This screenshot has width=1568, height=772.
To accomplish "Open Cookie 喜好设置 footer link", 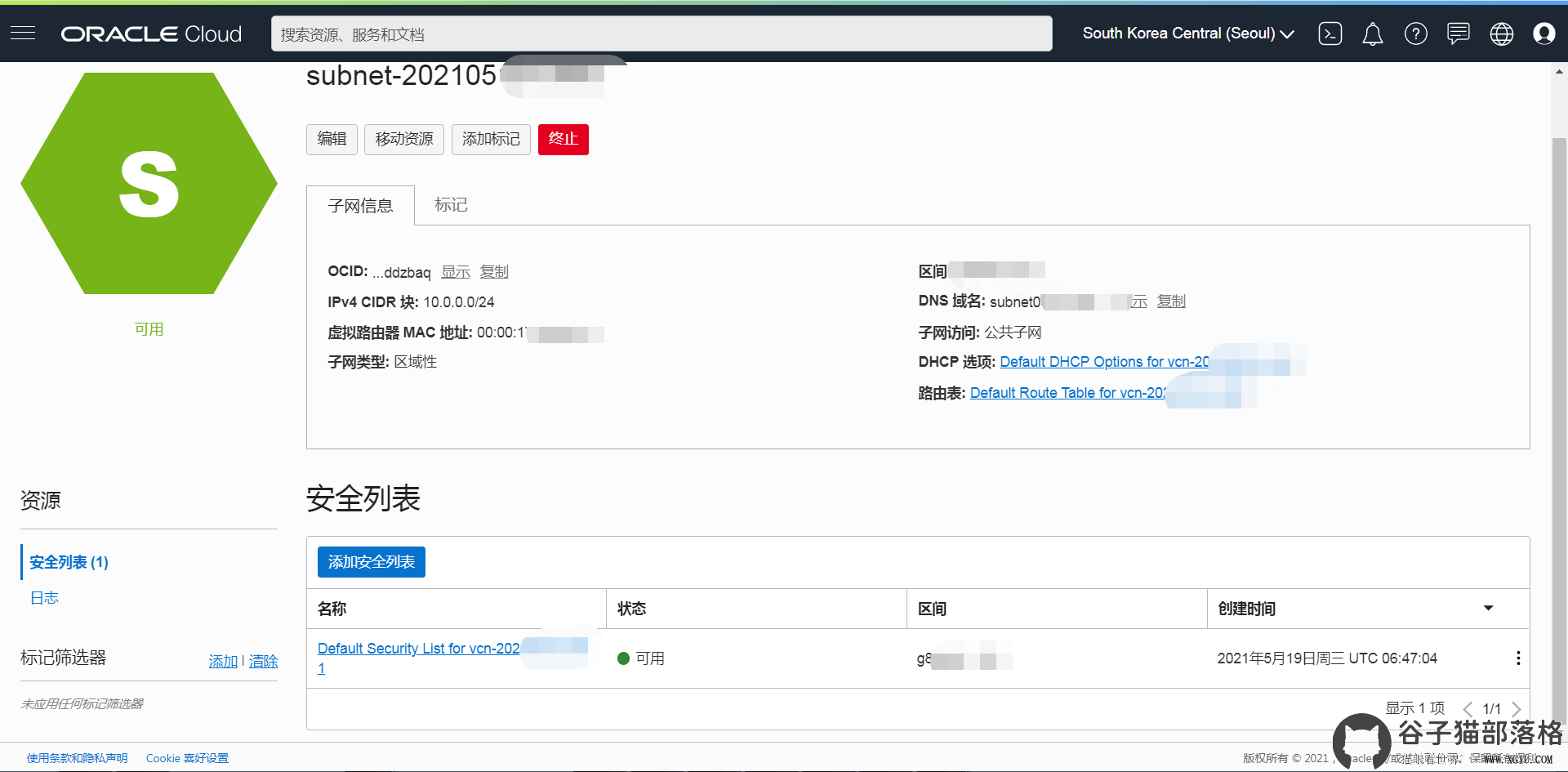I will pyautogui.click(x=187, y=758).
